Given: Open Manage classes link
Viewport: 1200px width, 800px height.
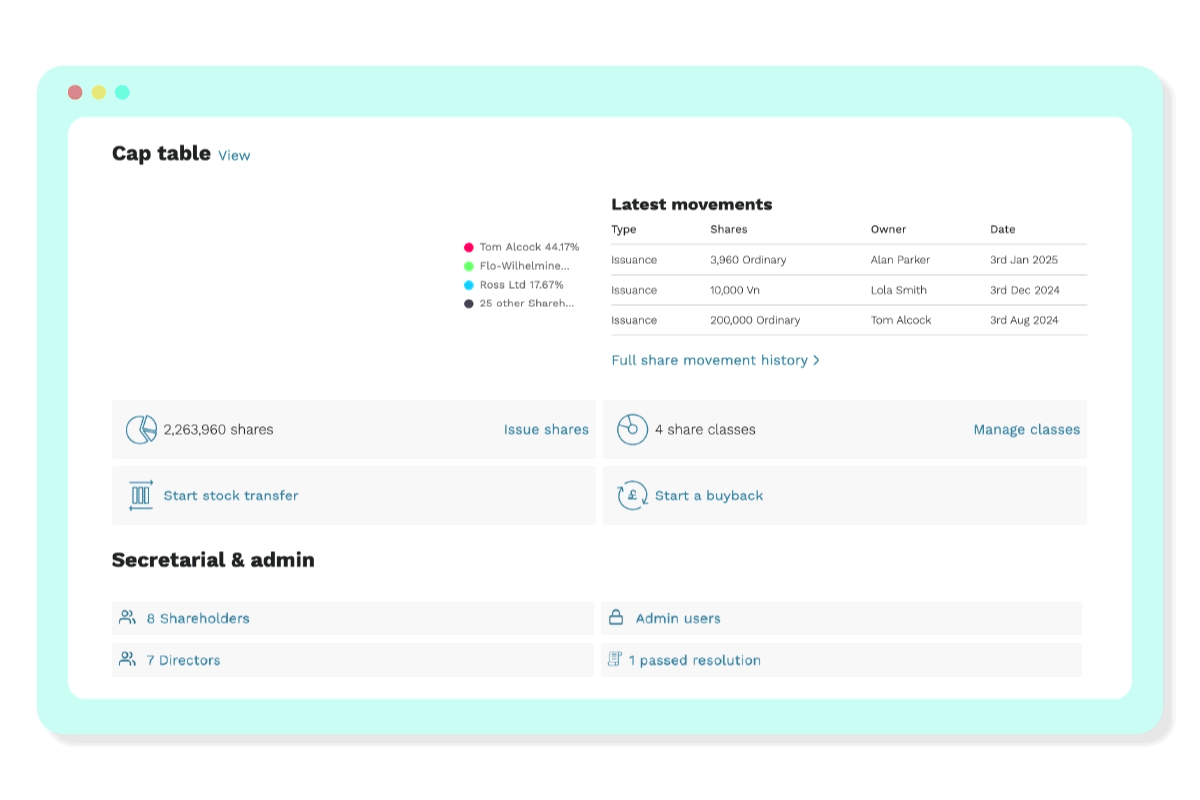Looking at the screenshot, I should pos(1027,429).
